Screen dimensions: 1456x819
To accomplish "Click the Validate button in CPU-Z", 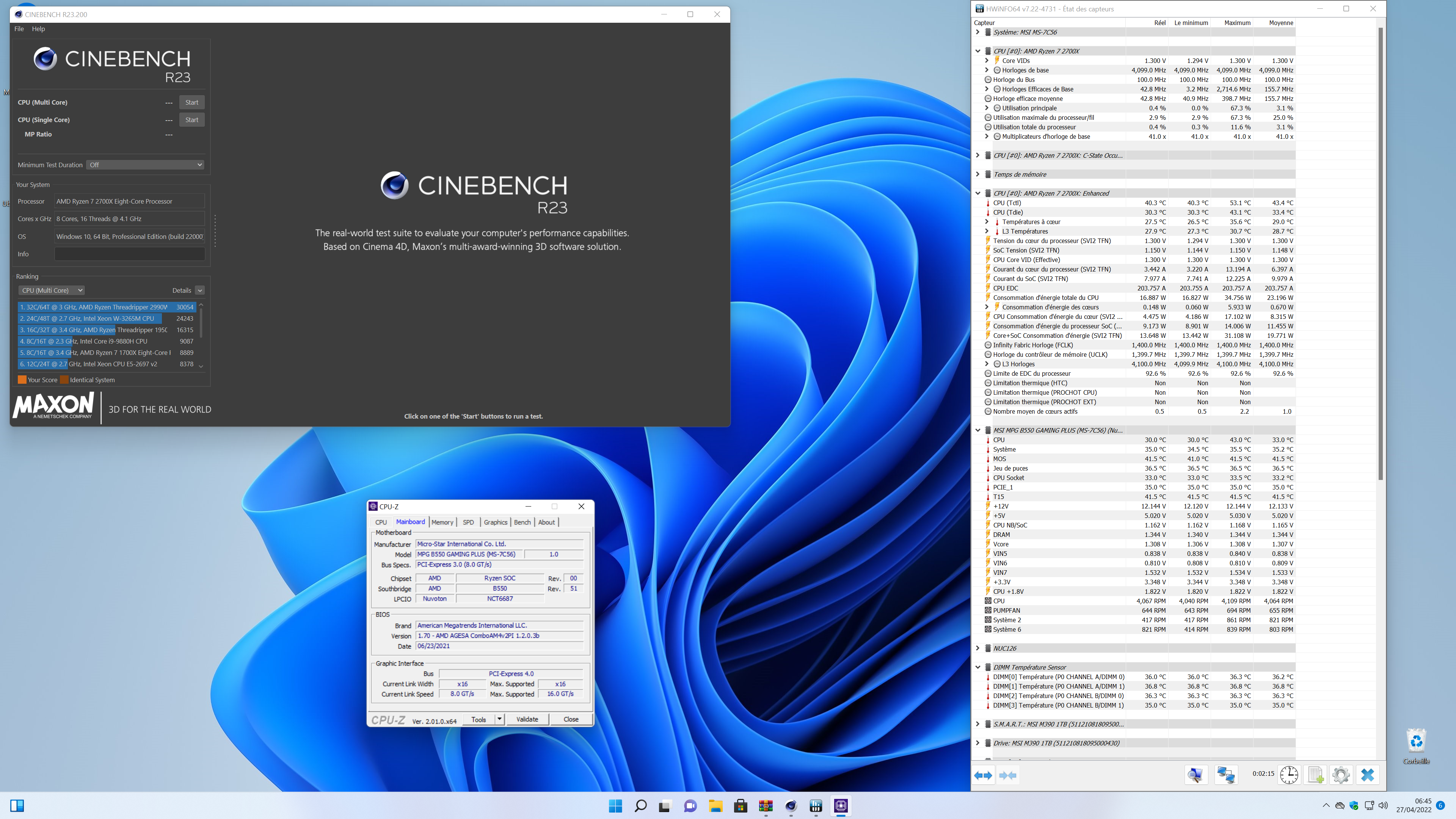I will click(527, 720).
